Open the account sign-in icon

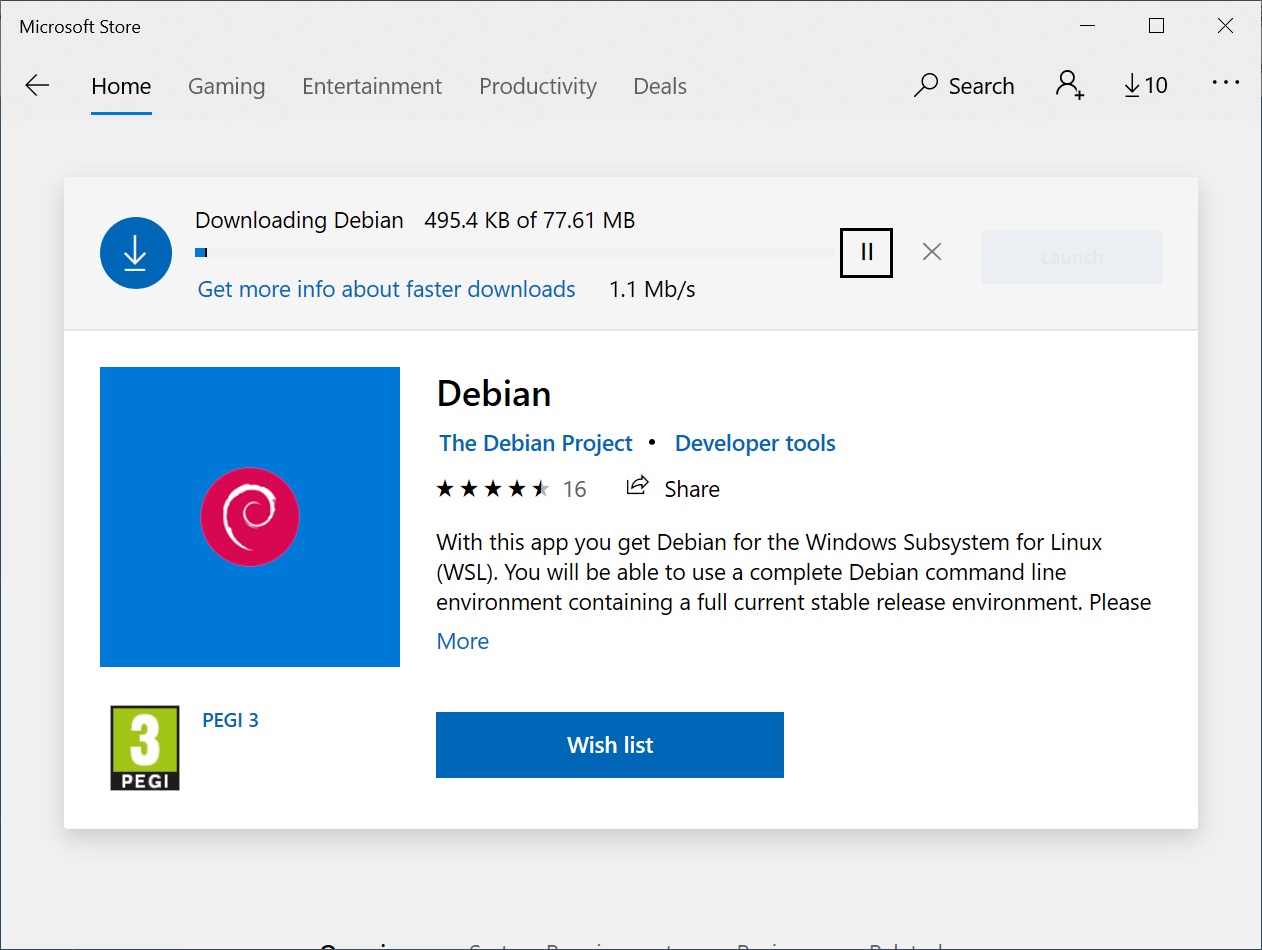click(x=1070, y=85)
